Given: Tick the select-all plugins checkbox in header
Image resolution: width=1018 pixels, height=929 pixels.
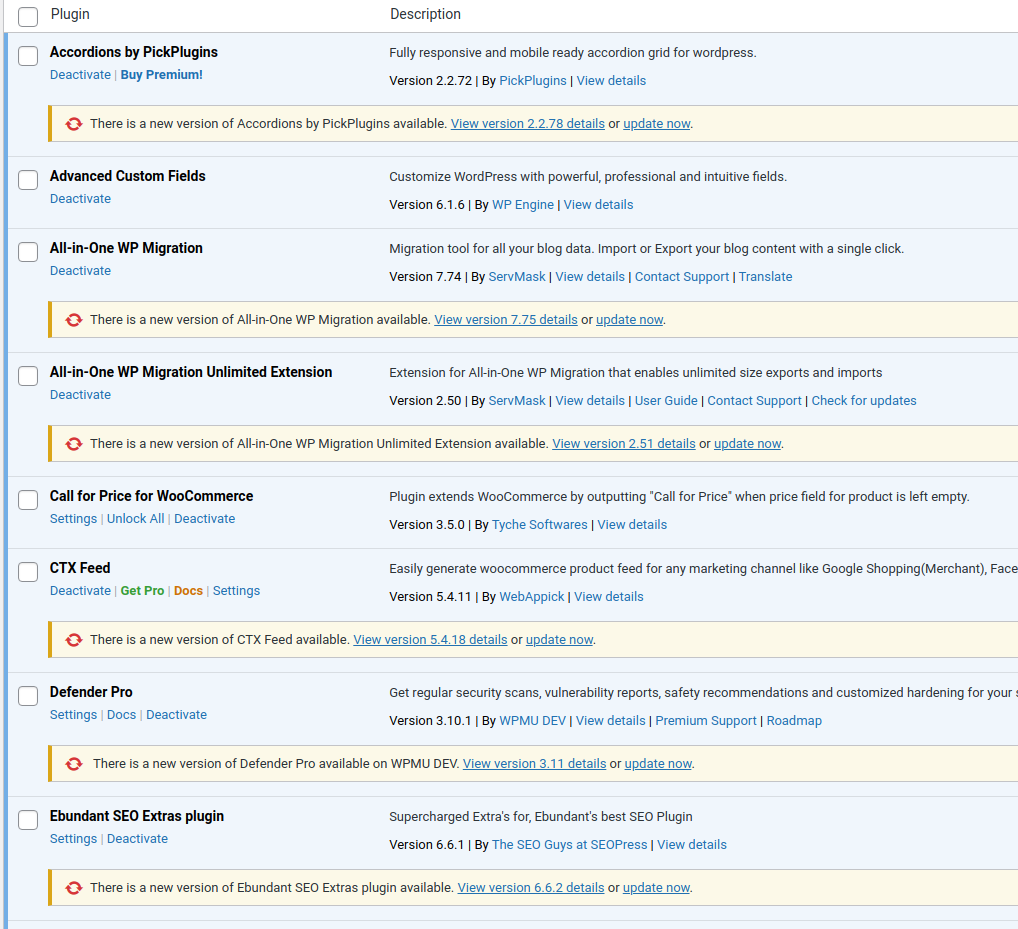Looking at the screenshot, I should click(28, 16).
